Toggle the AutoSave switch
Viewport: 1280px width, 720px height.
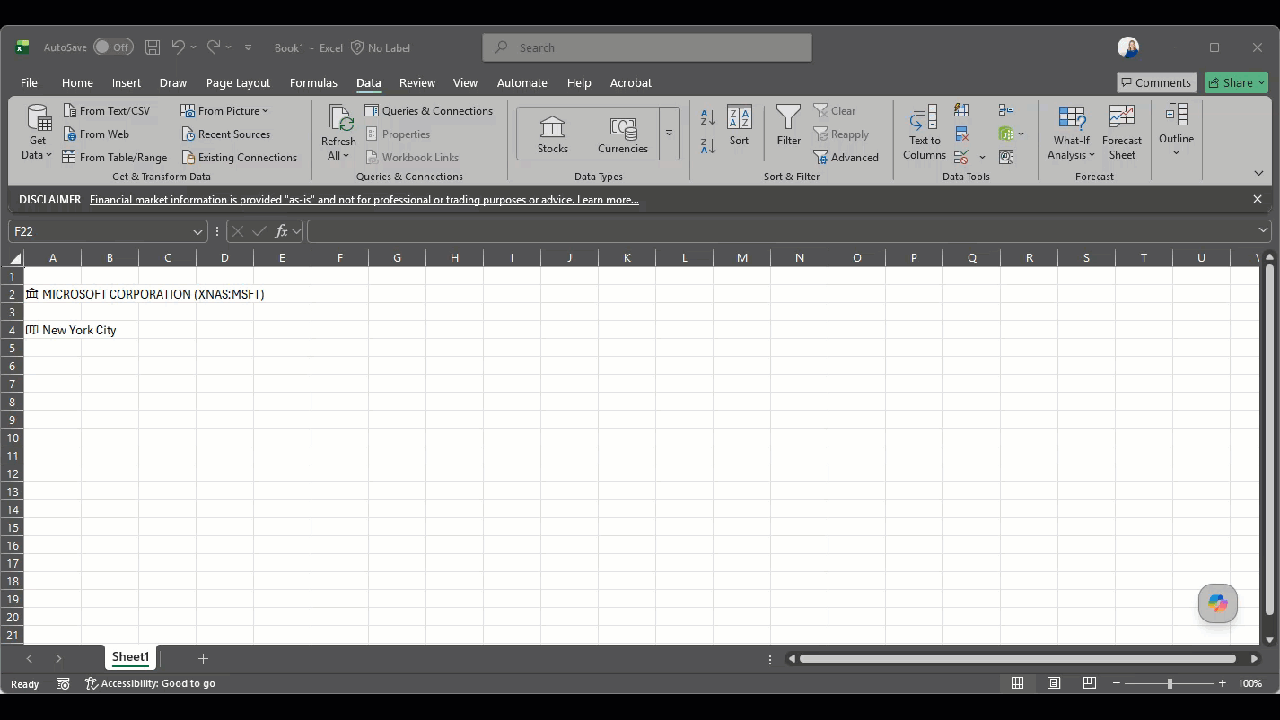coord(113,47)
